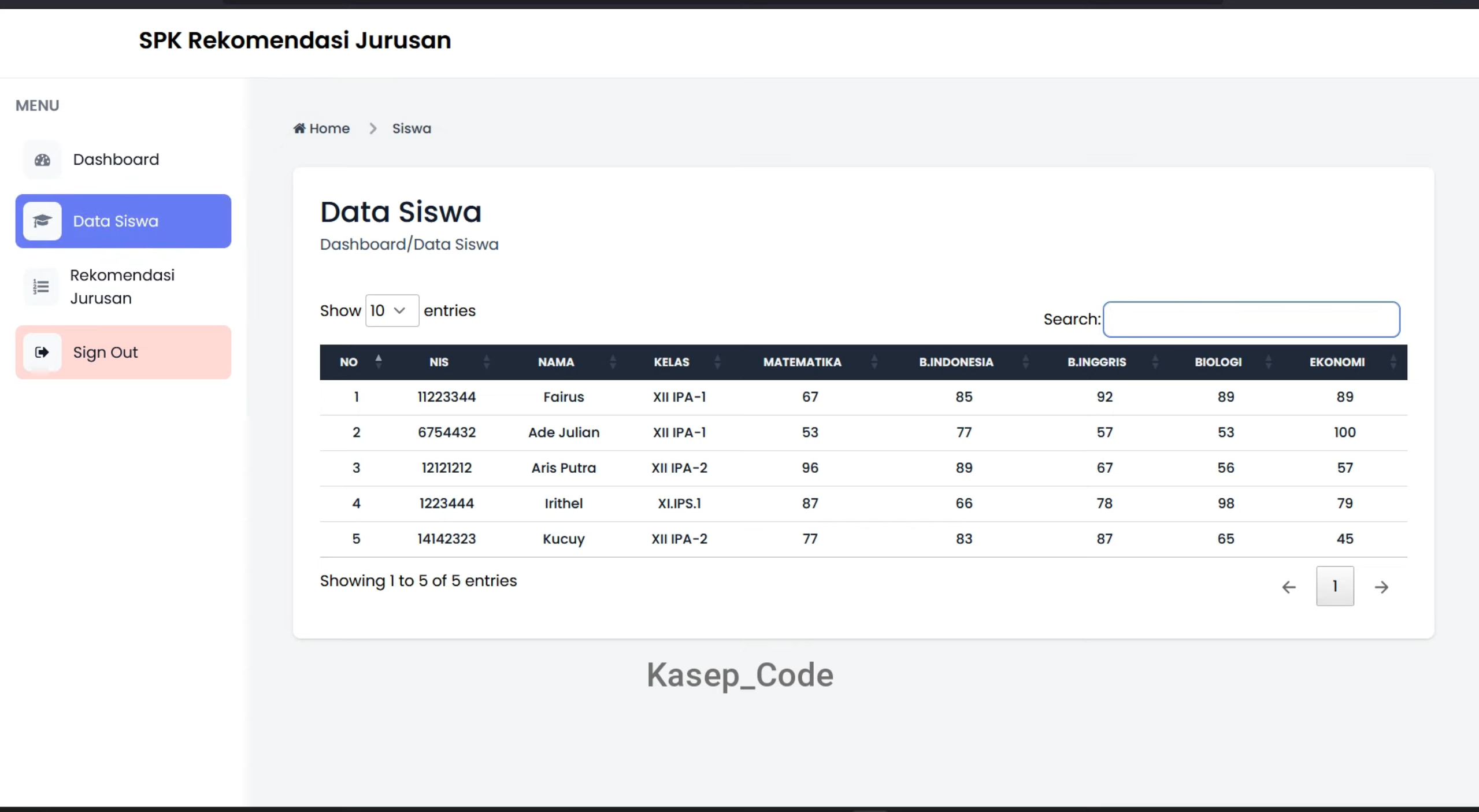Image resolution: width=1479 pixels, height=812 pixels.
Task: Sort by NAMA column arrows
Action: (613, 362)
